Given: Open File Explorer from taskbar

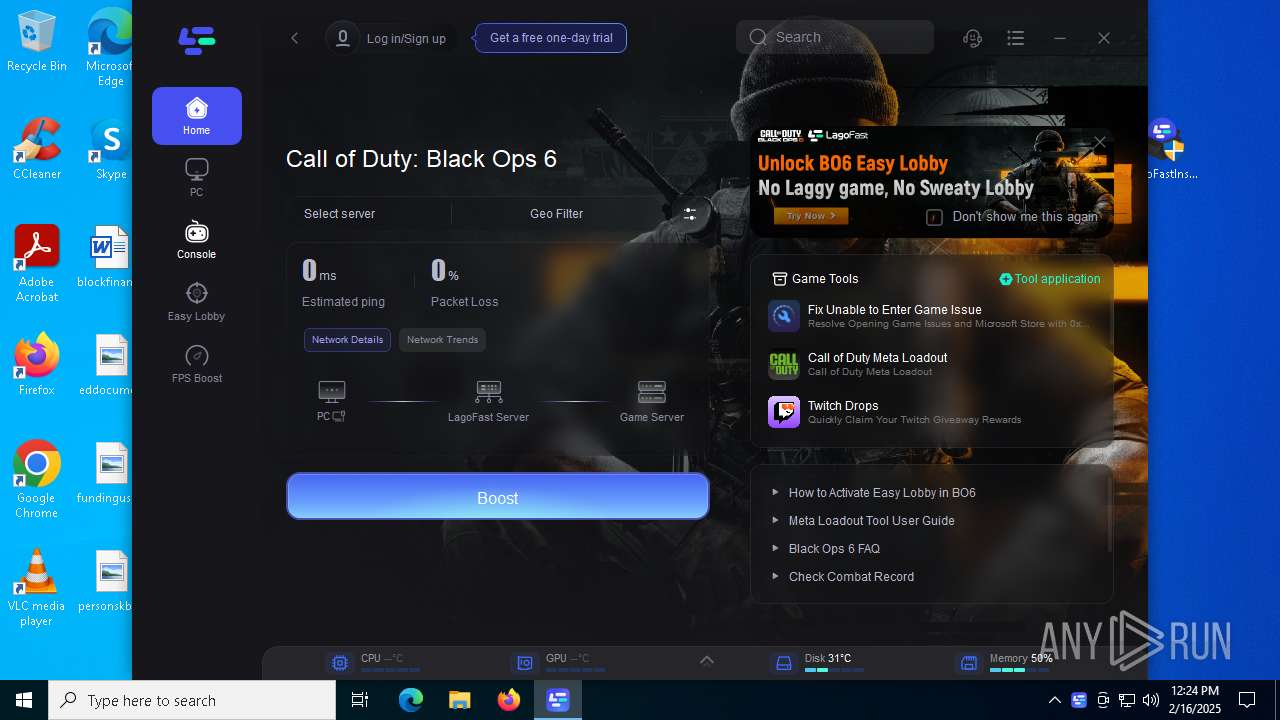Looking at the screenshot, I should point(460,700).
